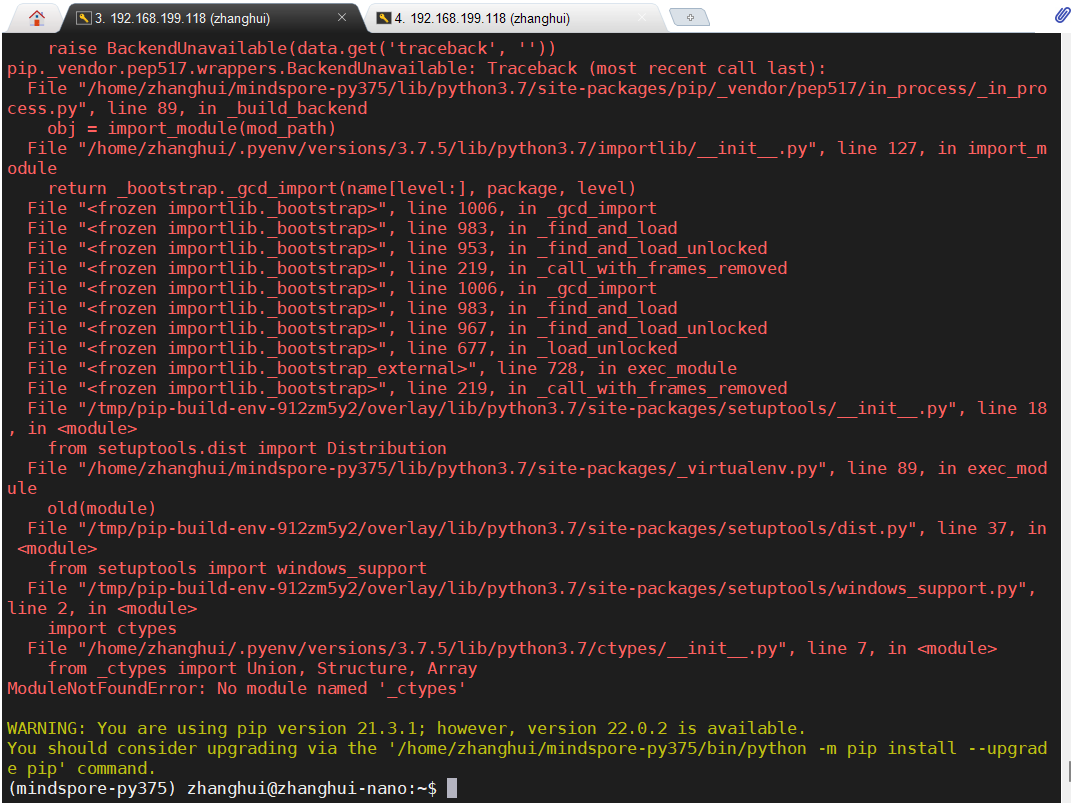This screenshot has width=1071, height=809.
Task: Open a new session tab
Action: click(690, 18)
